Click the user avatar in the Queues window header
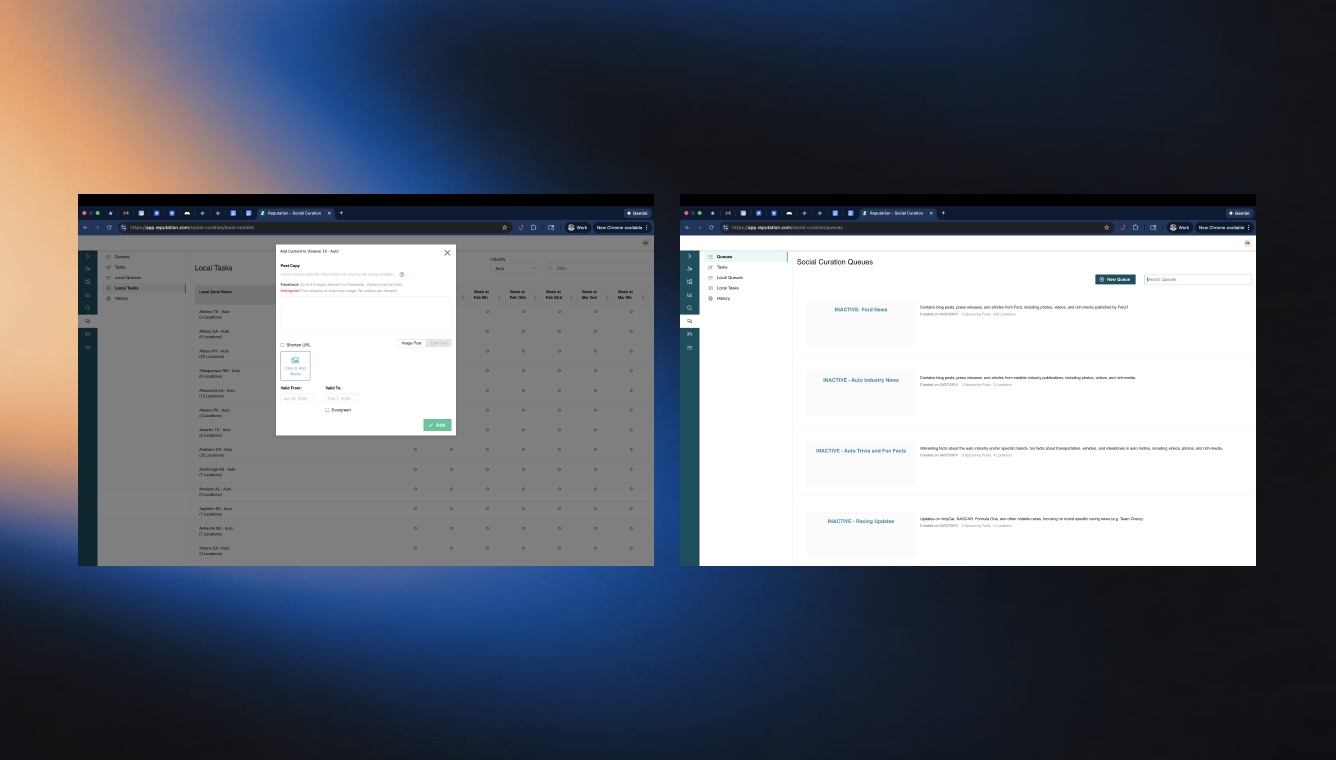 (x=1248, y=243)
